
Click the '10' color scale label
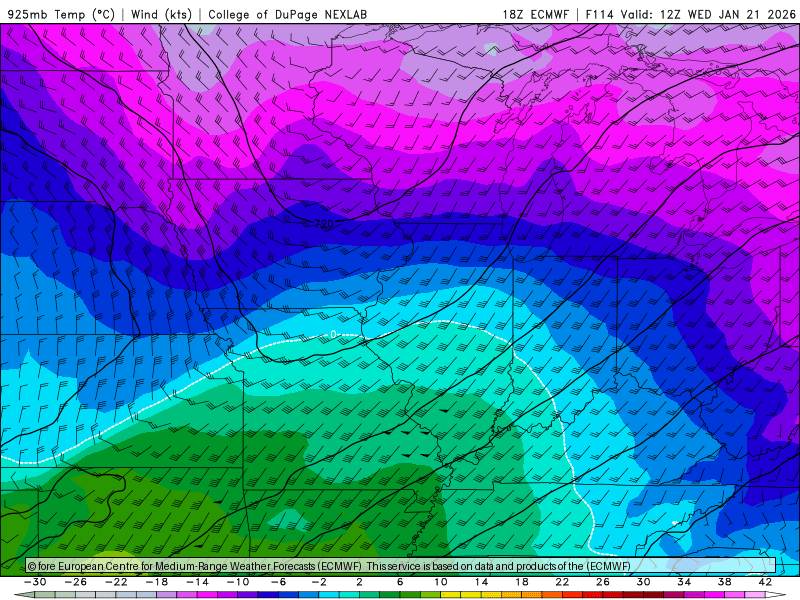pos(441,582)
